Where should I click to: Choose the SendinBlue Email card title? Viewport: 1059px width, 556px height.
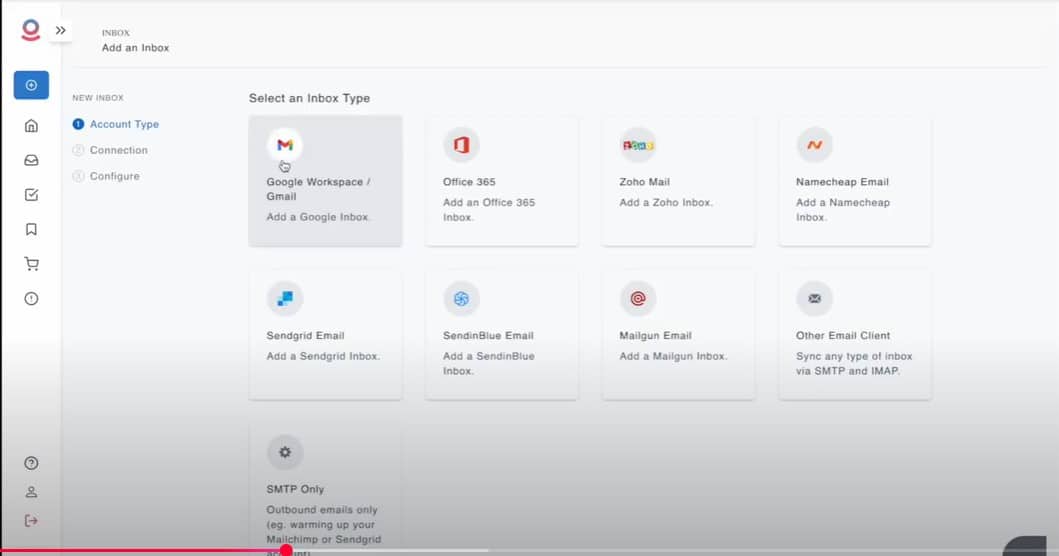click(x=488, y=335)
